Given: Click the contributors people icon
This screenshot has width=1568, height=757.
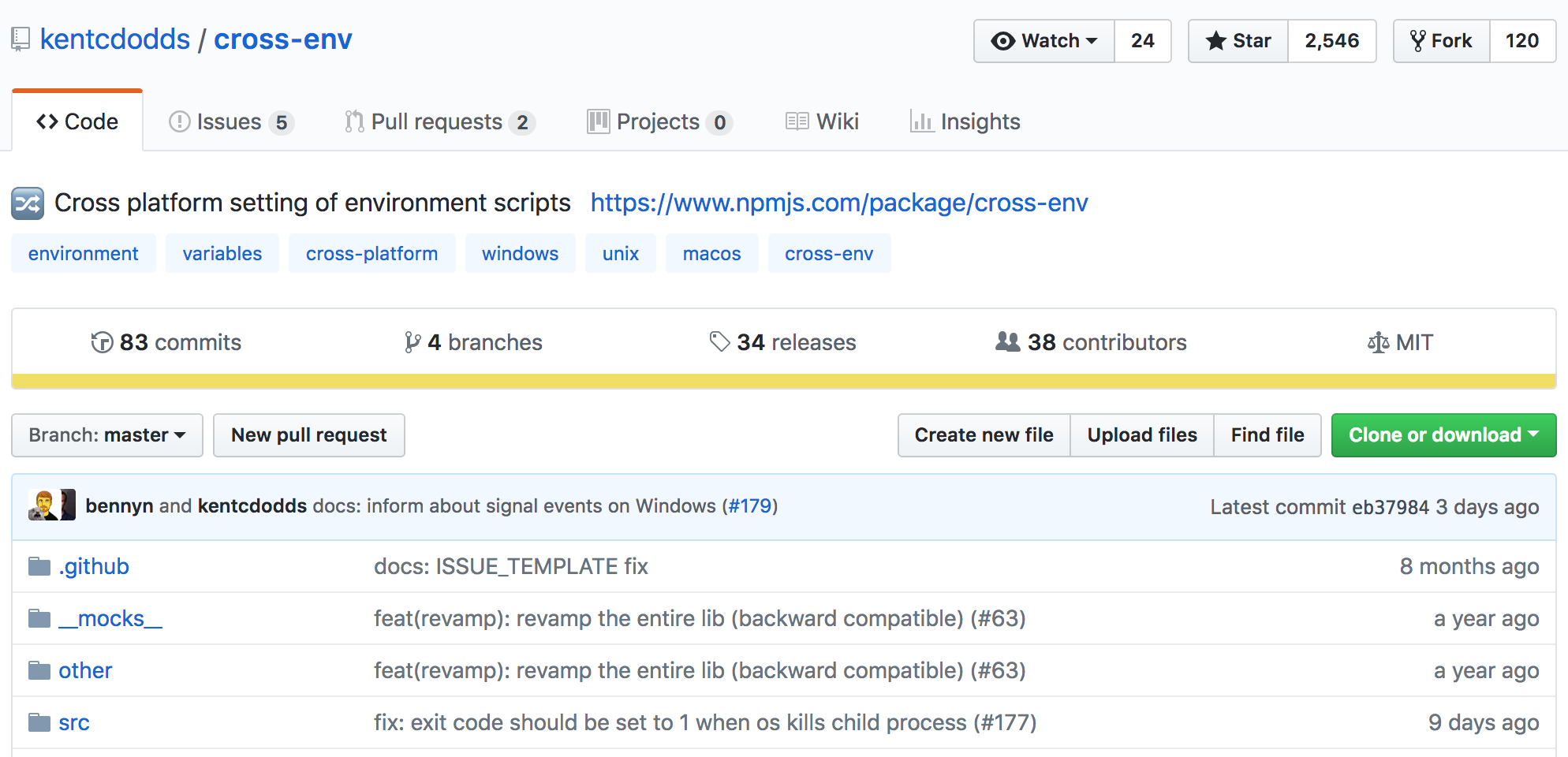Looking at the screenshot, I should click(x=1008, y=341).
